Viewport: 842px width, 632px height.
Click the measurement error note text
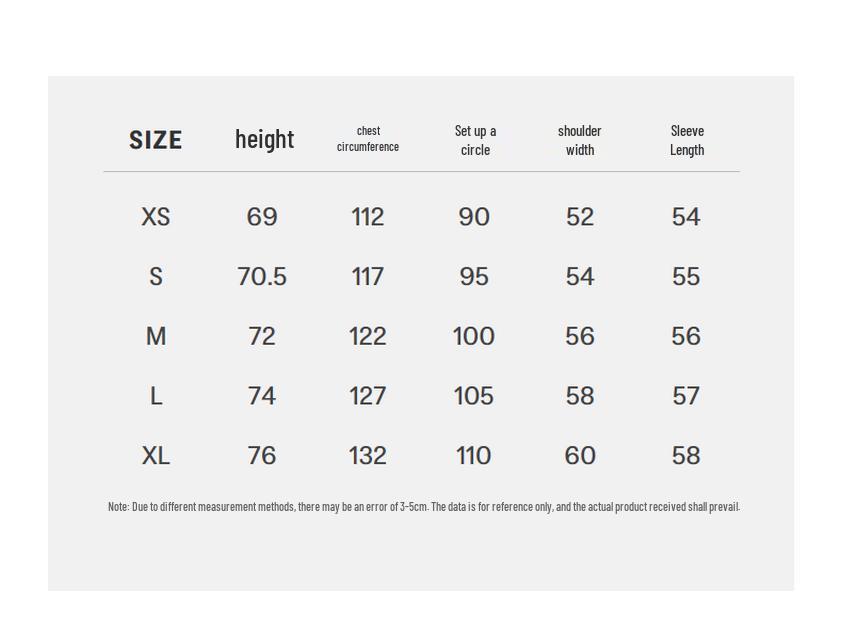click(x=424, y=507)
